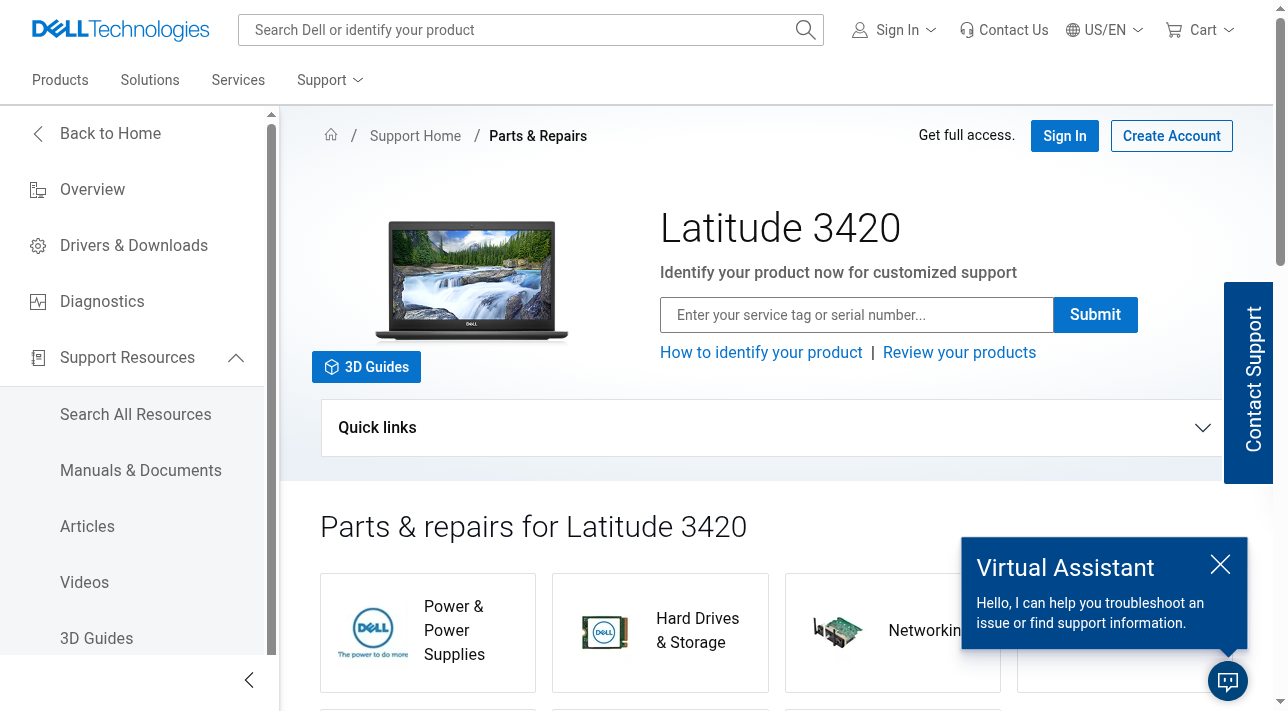
Task: Click Back to Home text
Action: click(x=110, y=134)
